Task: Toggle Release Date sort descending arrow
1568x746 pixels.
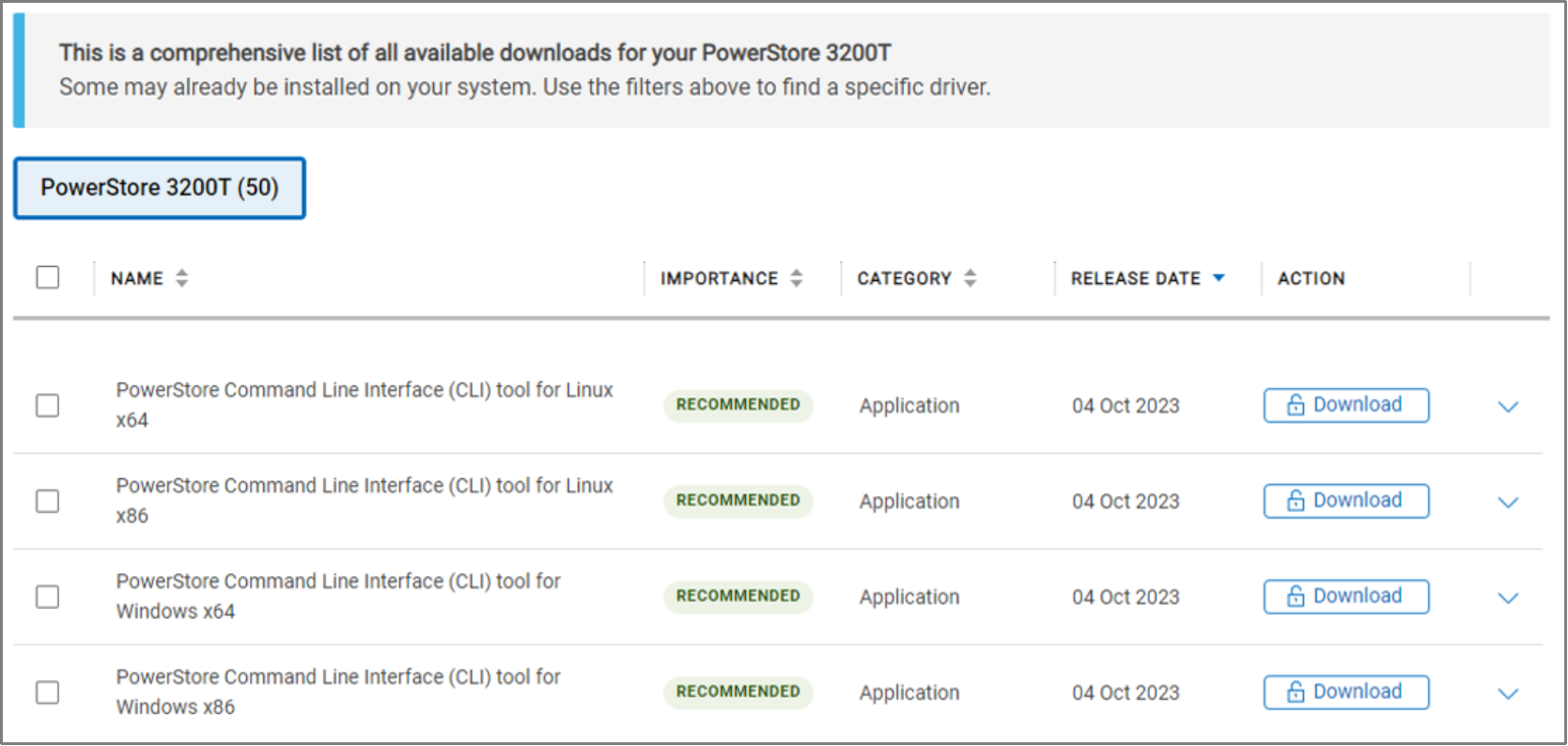Action: 1219,278
